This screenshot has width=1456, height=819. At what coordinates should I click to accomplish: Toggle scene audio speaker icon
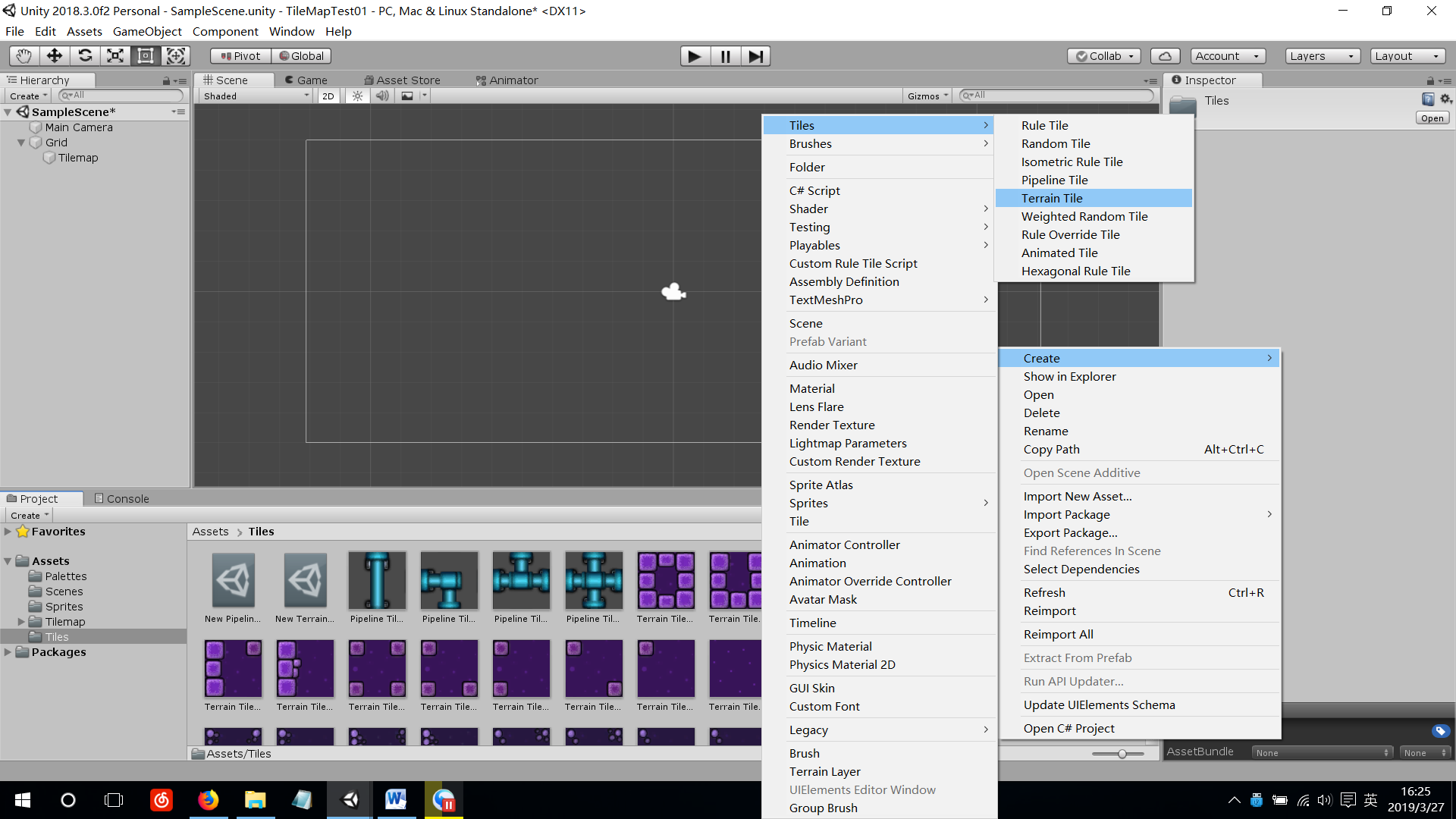382,96
